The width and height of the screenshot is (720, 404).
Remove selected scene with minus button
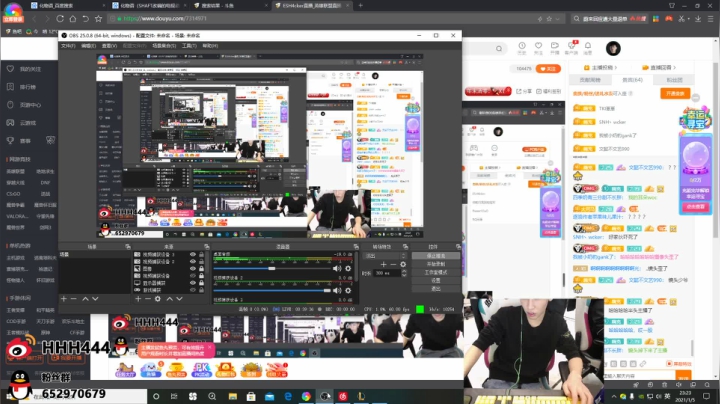coord(73,299)
